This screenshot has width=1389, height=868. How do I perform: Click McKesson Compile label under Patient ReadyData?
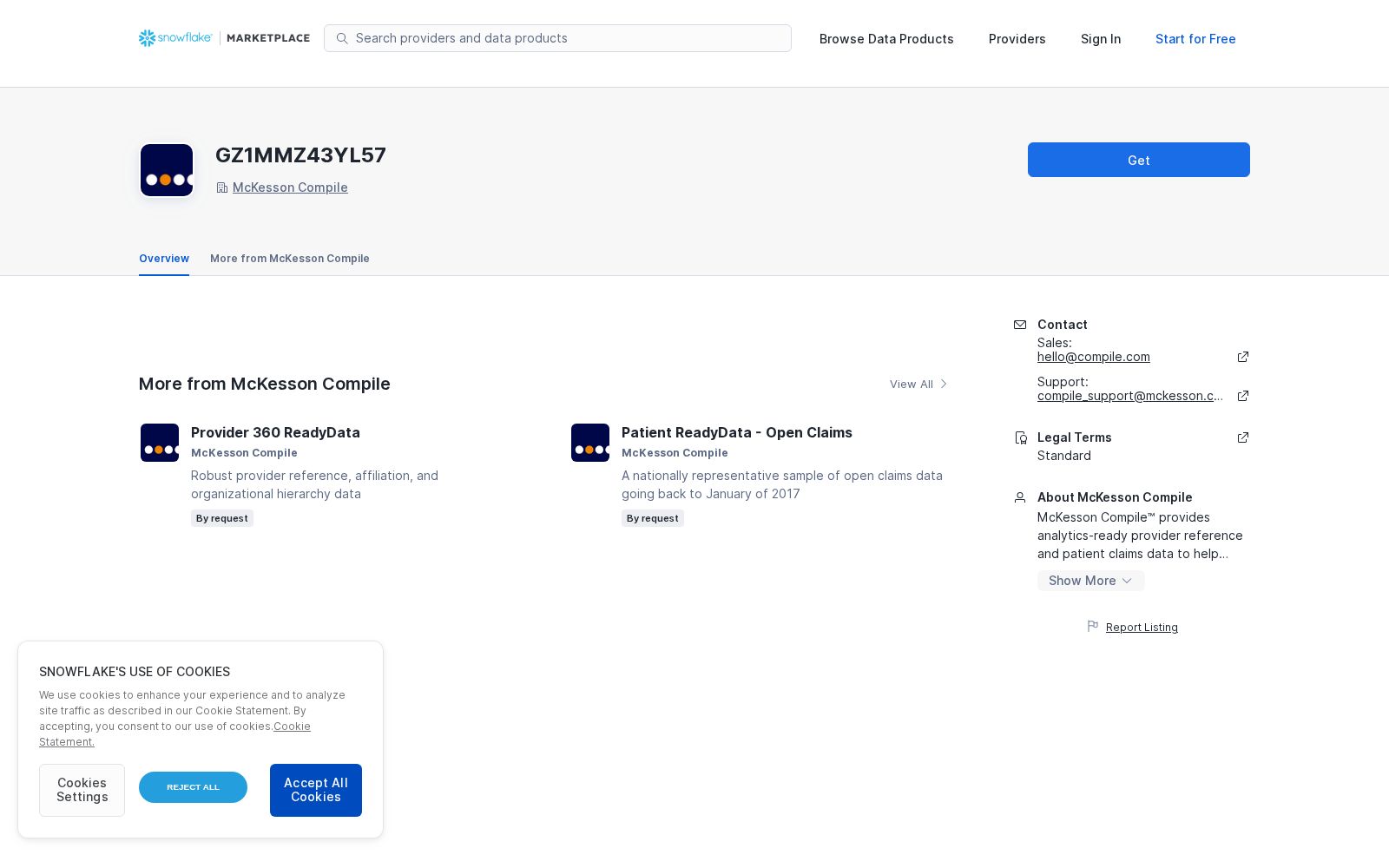[675, 453]
